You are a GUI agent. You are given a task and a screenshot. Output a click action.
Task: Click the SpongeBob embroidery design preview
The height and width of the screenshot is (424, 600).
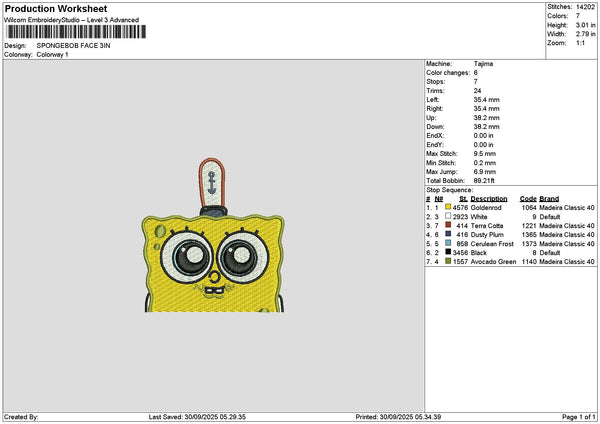pyautogui.click(x=214, y=235)
